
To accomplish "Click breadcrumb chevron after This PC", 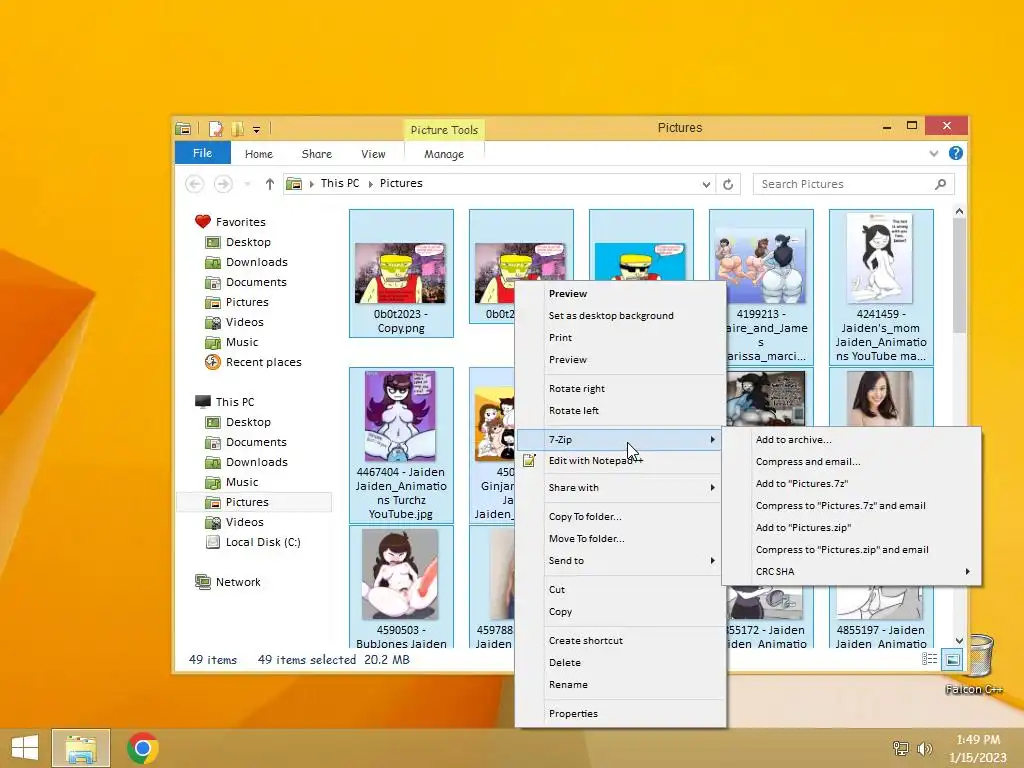I will coord(370,184).
